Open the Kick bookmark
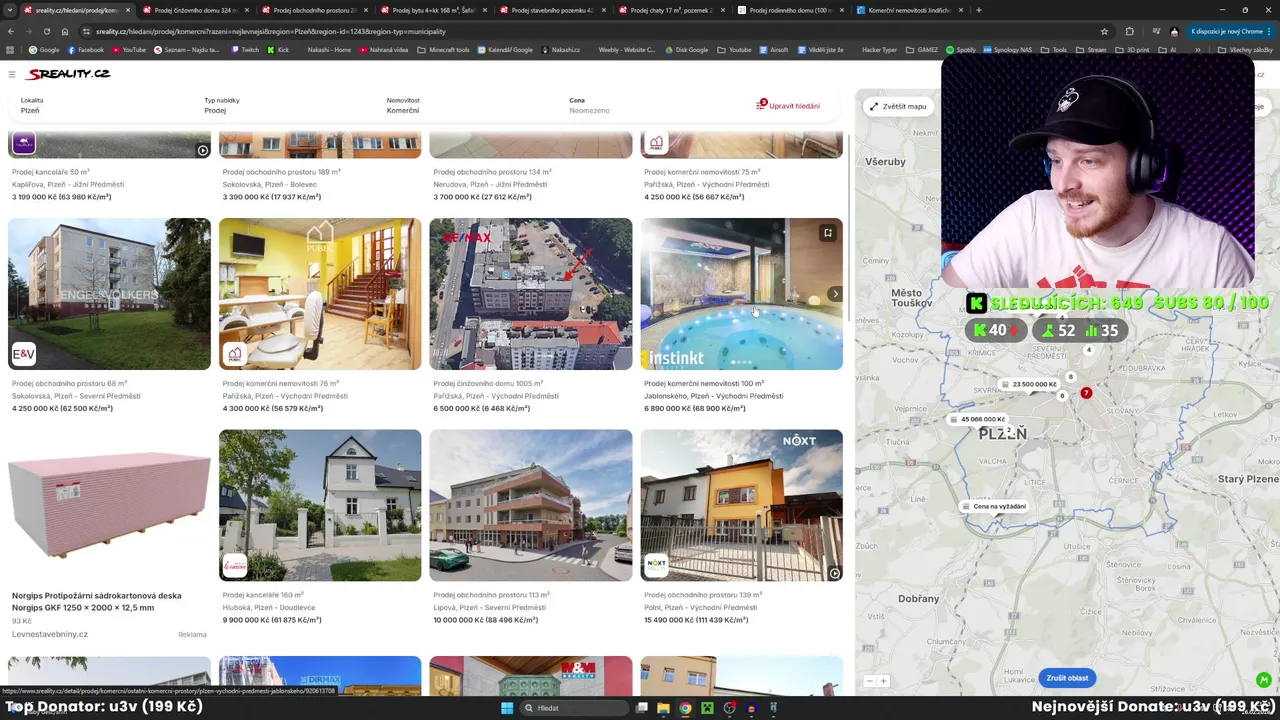The height and width of the screenshot is (720, 1280). (x=279, y=50)
